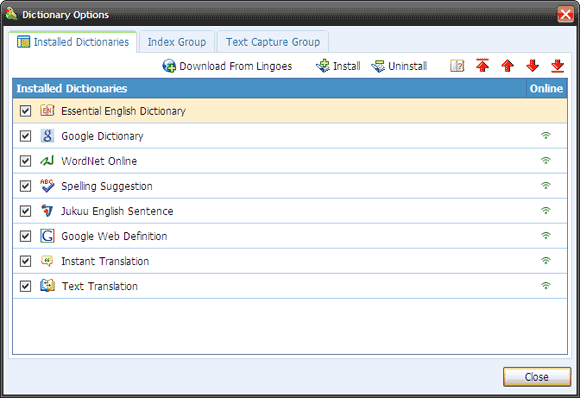
Task: Open the Text Capture Group tab
Action: click(x=273, y=42)
